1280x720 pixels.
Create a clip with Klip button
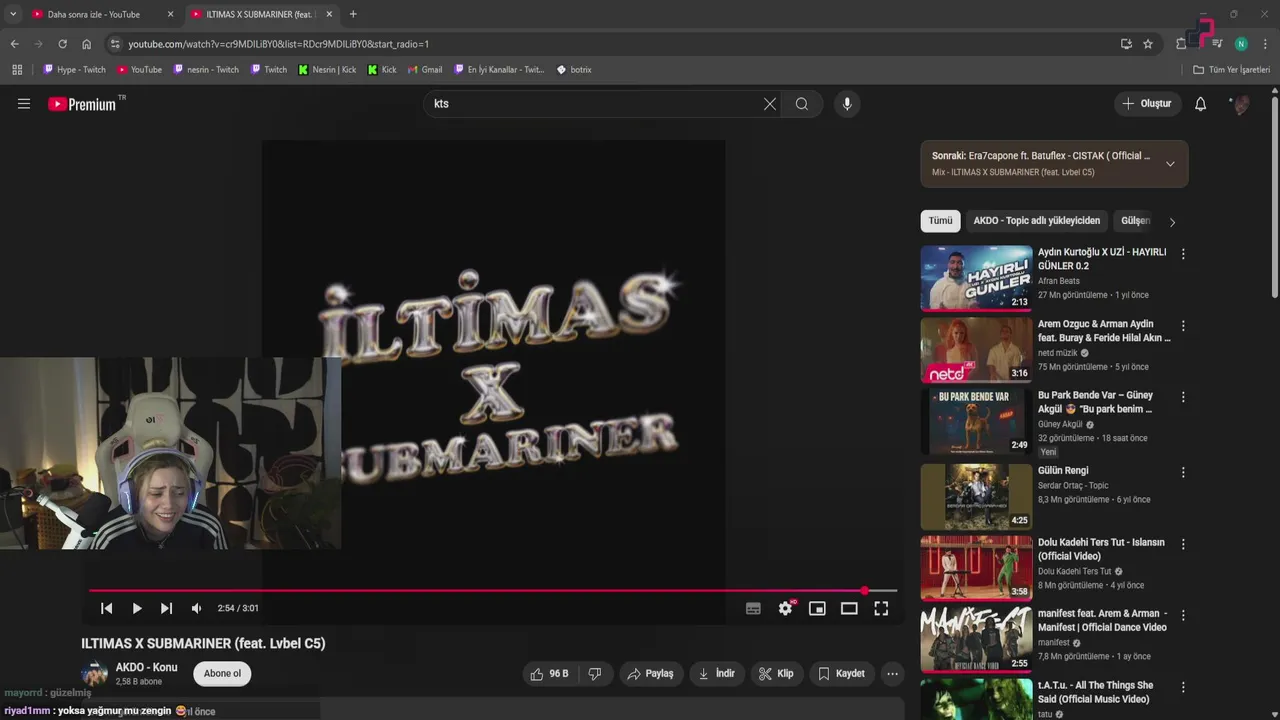776,674
